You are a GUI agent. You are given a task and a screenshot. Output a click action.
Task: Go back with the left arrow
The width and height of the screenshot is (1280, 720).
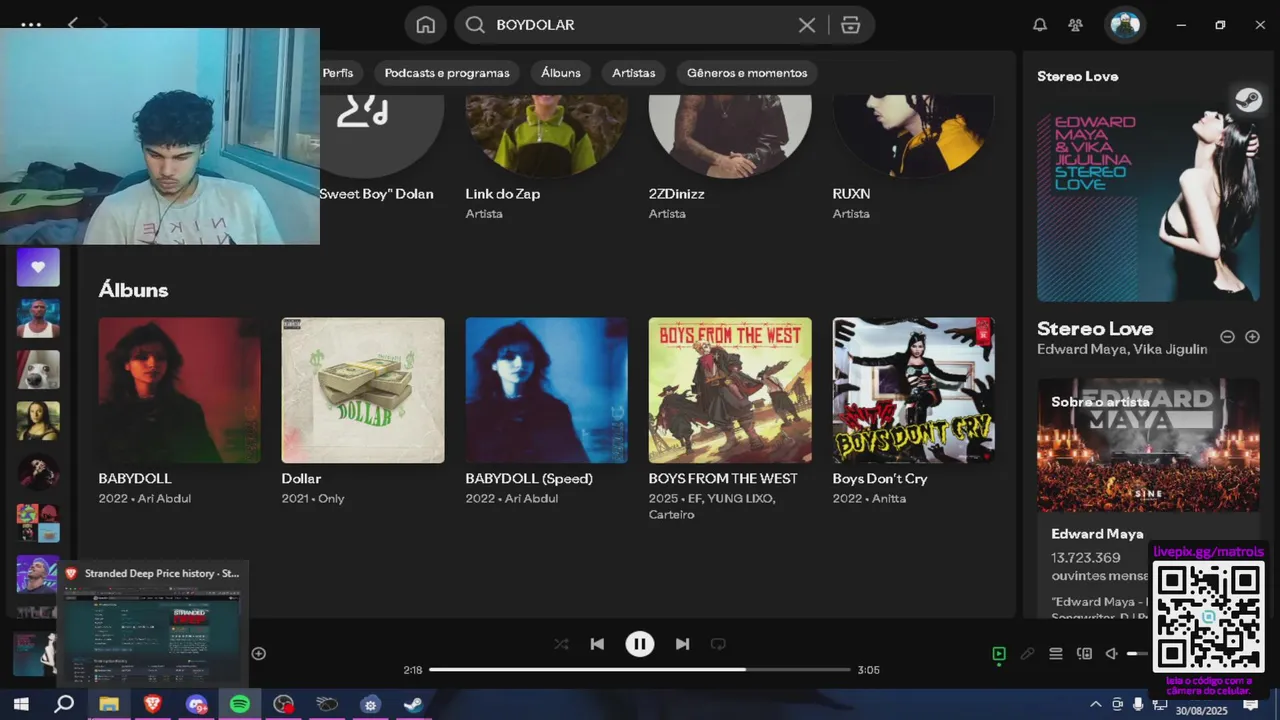tap(73, 23)
